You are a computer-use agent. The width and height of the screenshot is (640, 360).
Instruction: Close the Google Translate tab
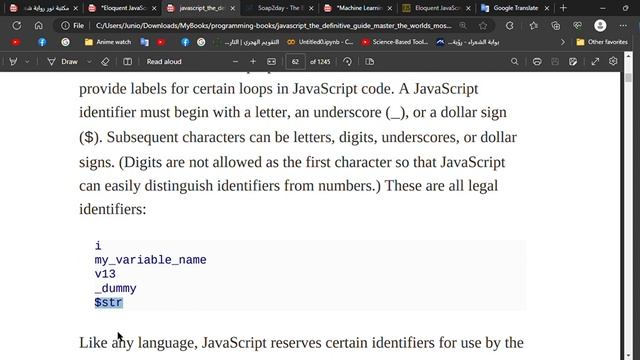[x=547, y=8]
